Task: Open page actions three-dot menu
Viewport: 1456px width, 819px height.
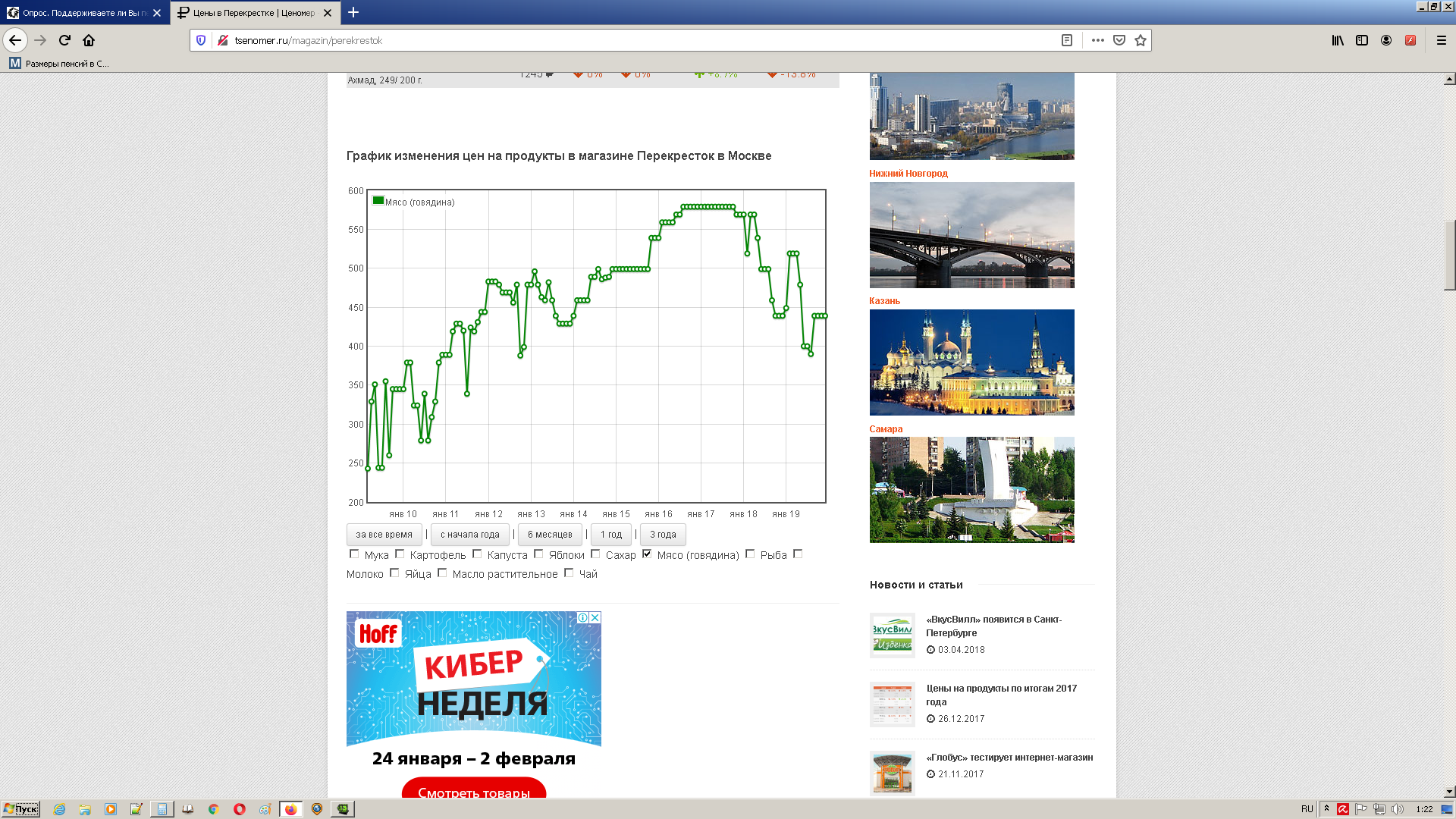Action: 1097,40
